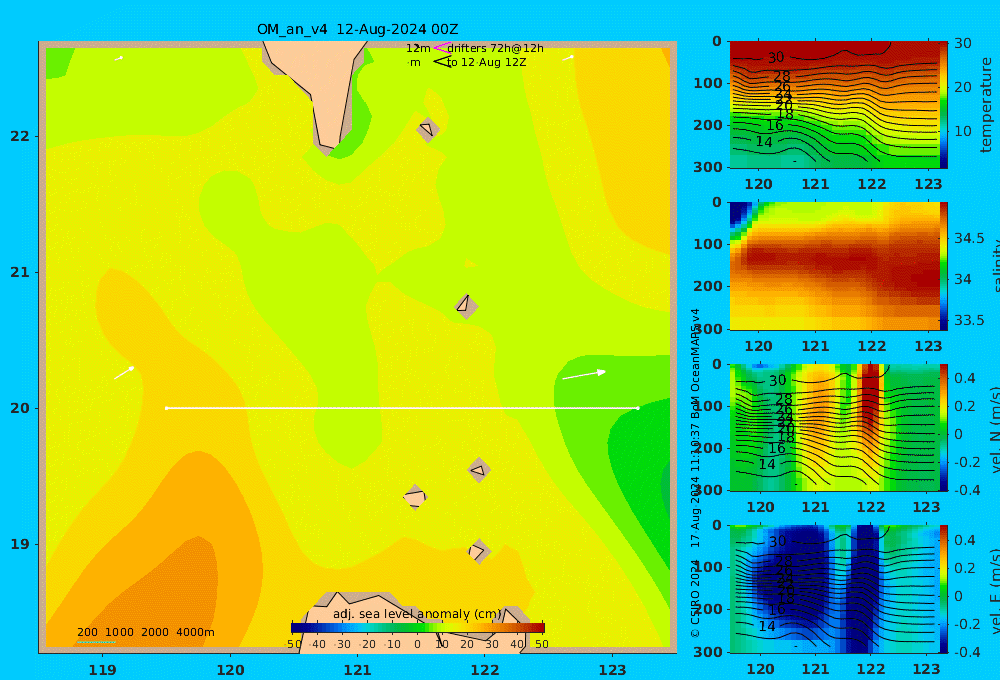Open the eastward velocity depth-section plot

point(834,589)
